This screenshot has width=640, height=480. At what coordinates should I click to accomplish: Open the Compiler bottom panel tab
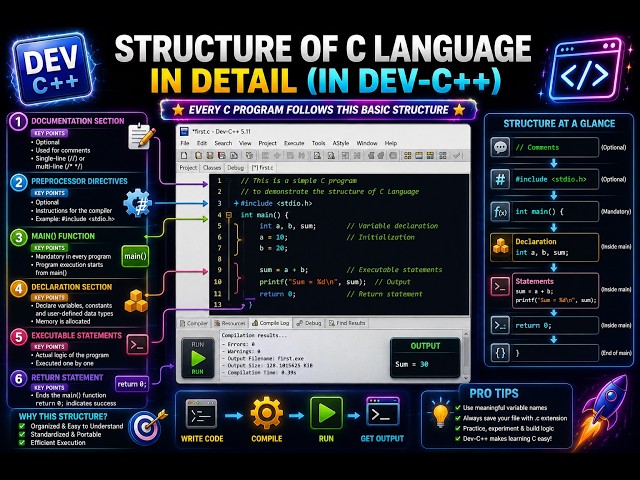tap(194, 323)
